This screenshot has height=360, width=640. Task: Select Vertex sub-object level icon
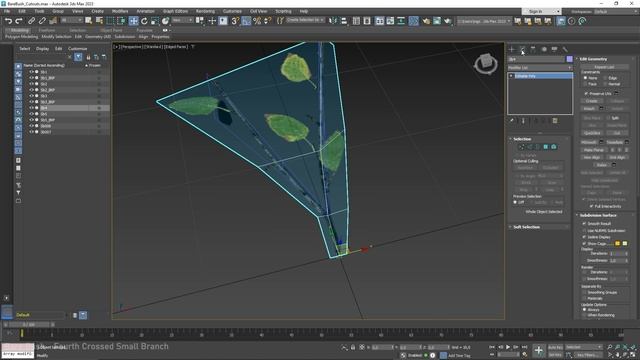click(x=521, y=147)
